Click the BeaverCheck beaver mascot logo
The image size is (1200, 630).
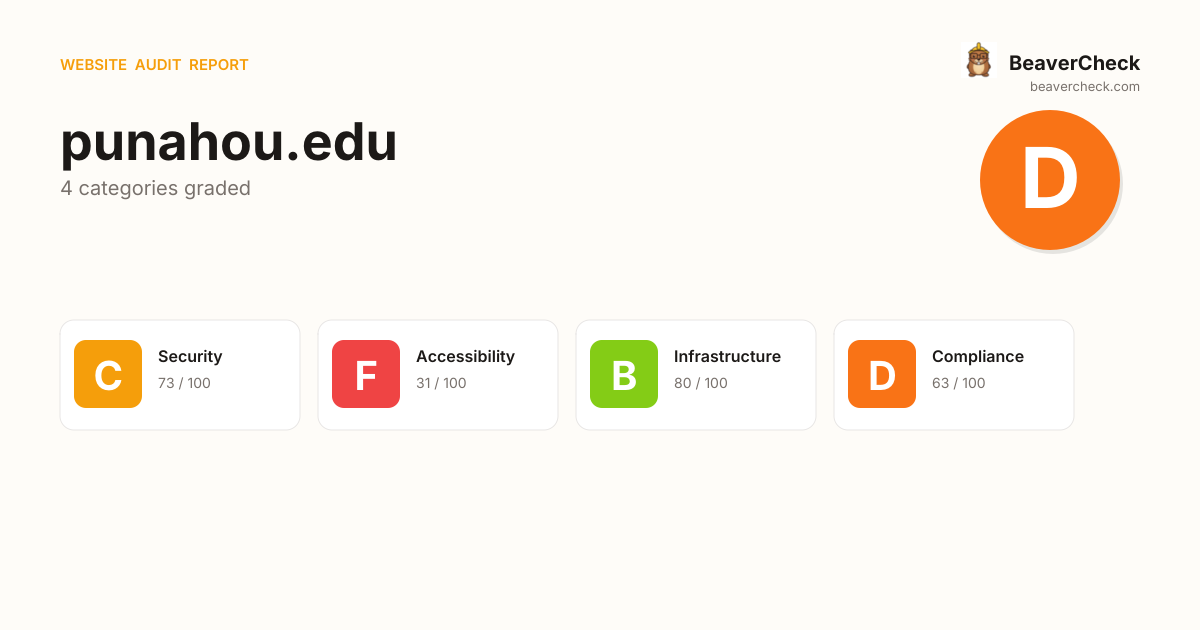(x=978, y=61)
